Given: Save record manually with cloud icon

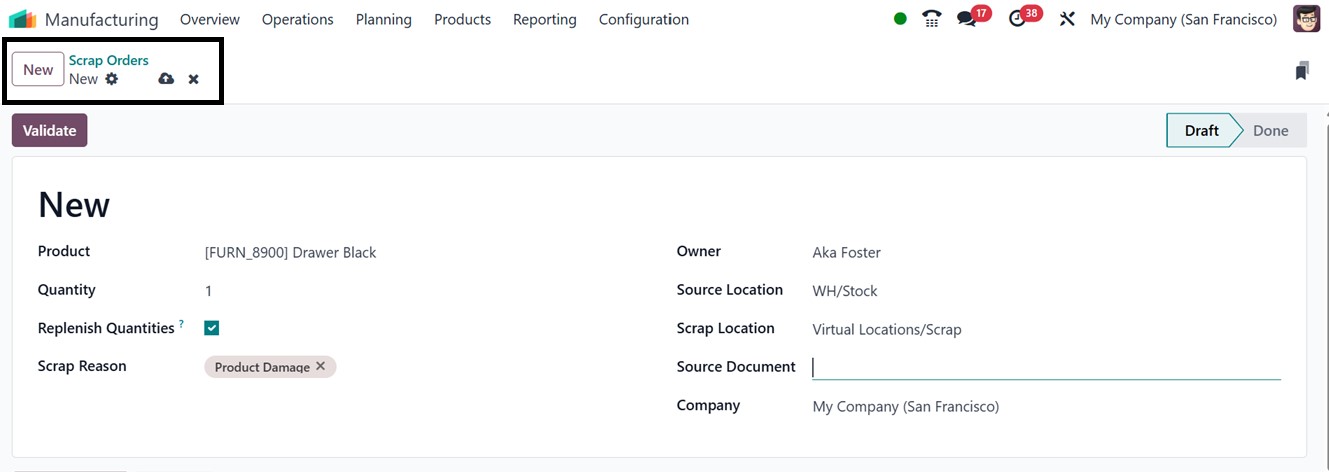Looking at the screenshot, I should click(x=166, y=79).
